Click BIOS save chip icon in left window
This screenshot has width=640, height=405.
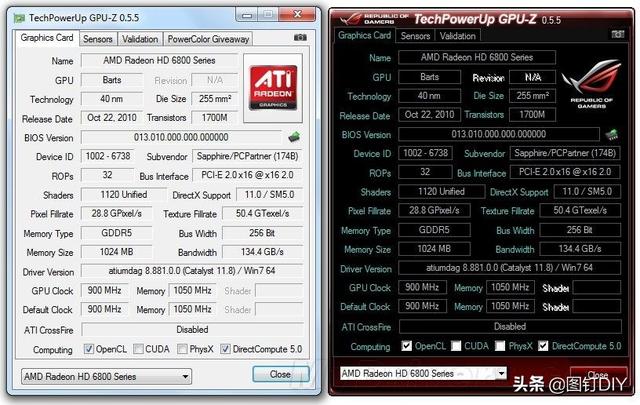pos(294,137)
